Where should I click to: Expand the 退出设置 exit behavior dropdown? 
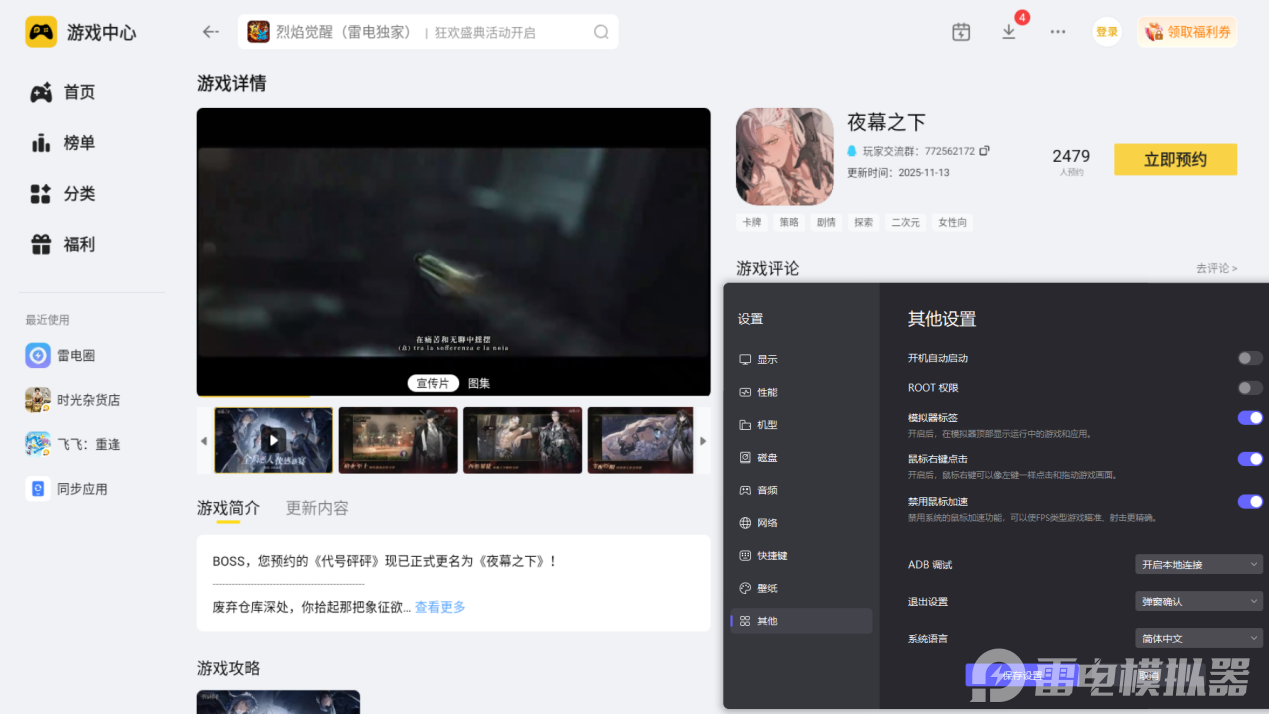pos(1198,600)
